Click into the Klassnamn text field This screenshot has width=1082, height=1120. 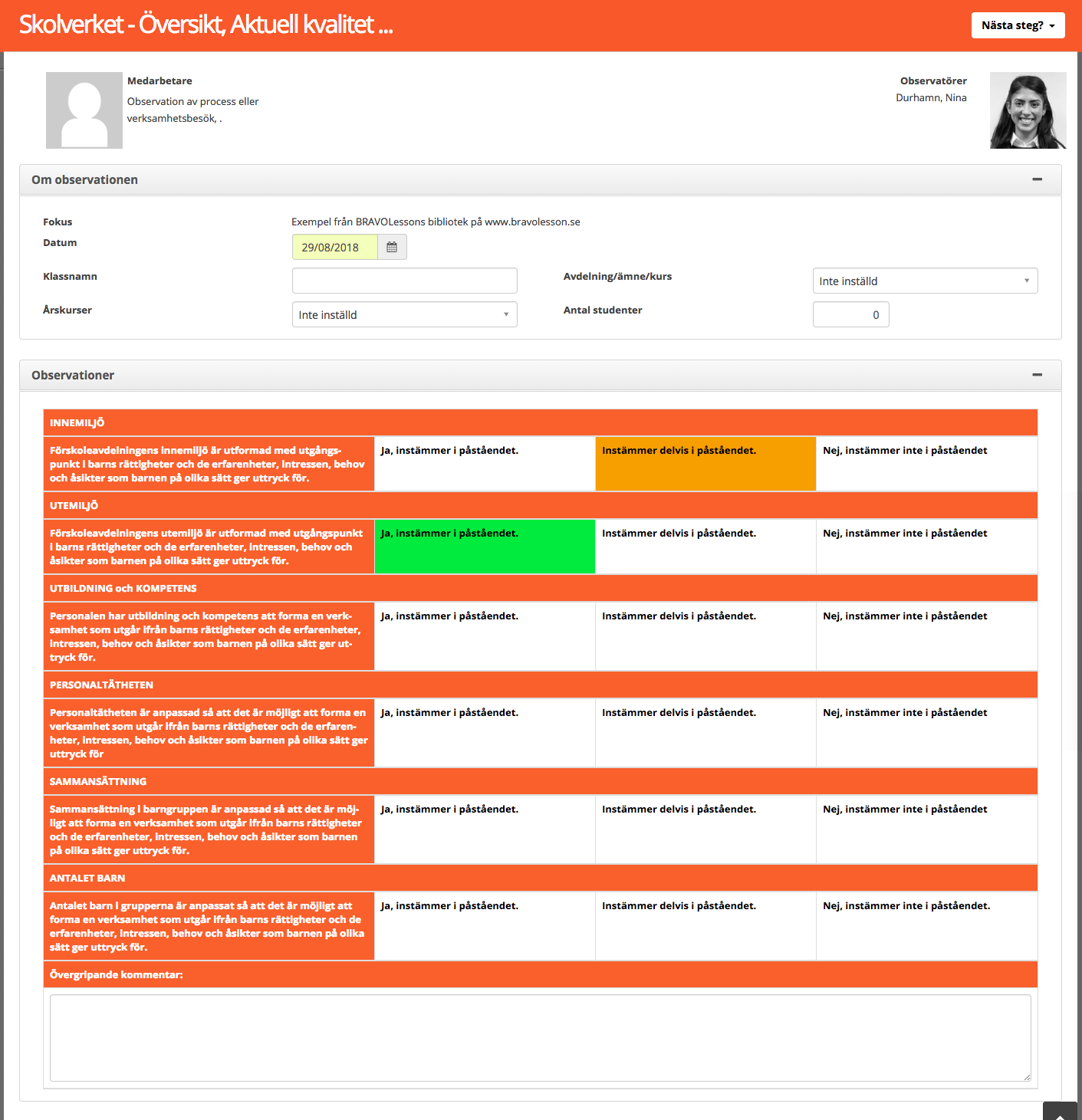[x=405, y=281]
